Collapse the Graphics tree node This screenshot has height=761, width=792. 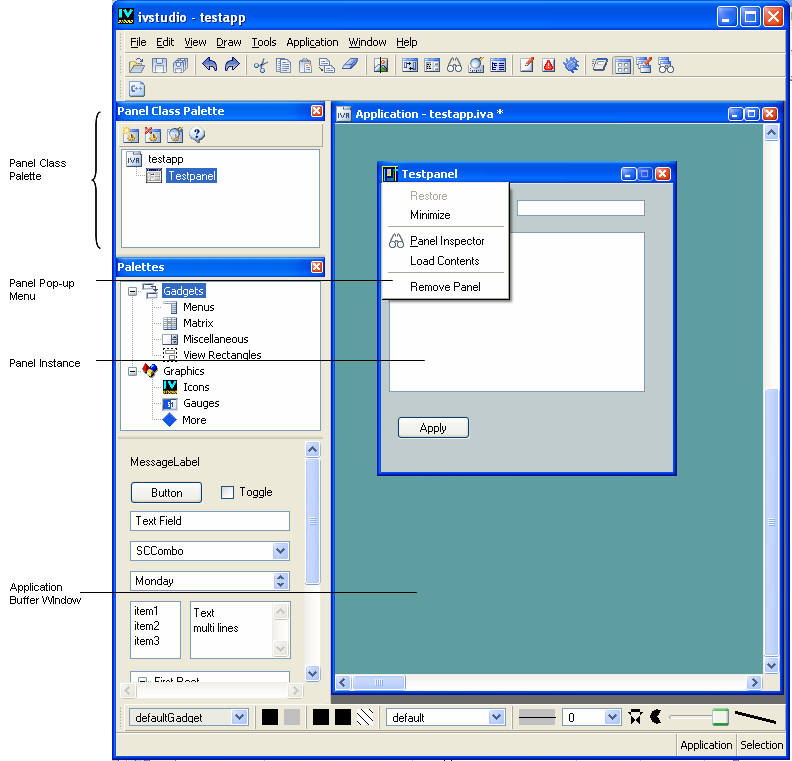pos(131,371)
